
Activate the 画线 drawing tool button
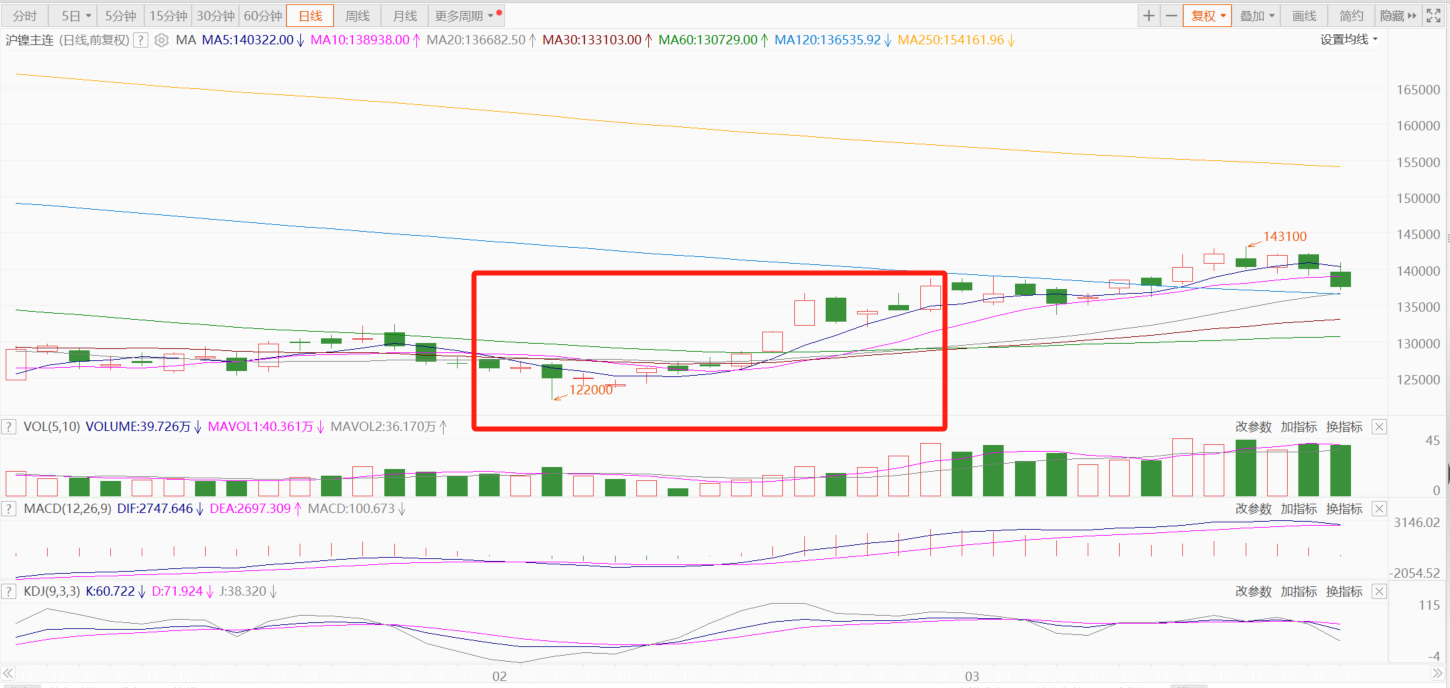(x=1304, y=16)
